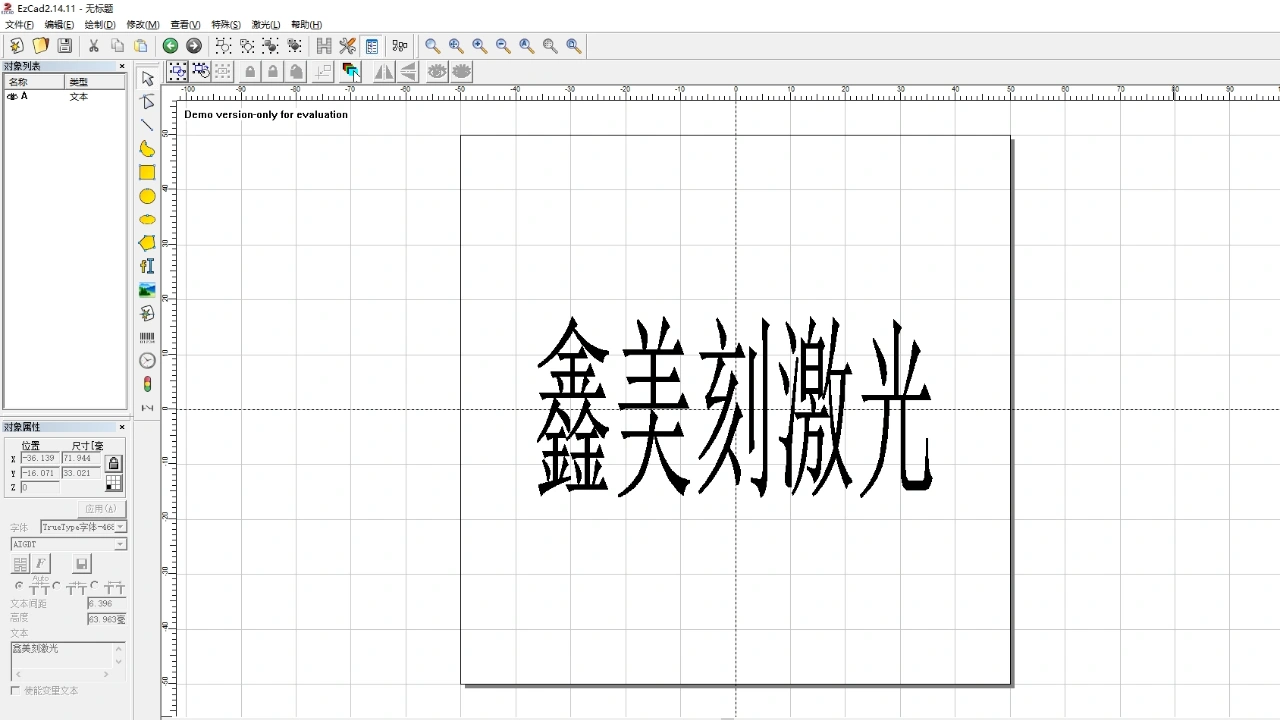Show all objects with the open eye
Viewport: 1280px width, 720px height.
point(437,71)
